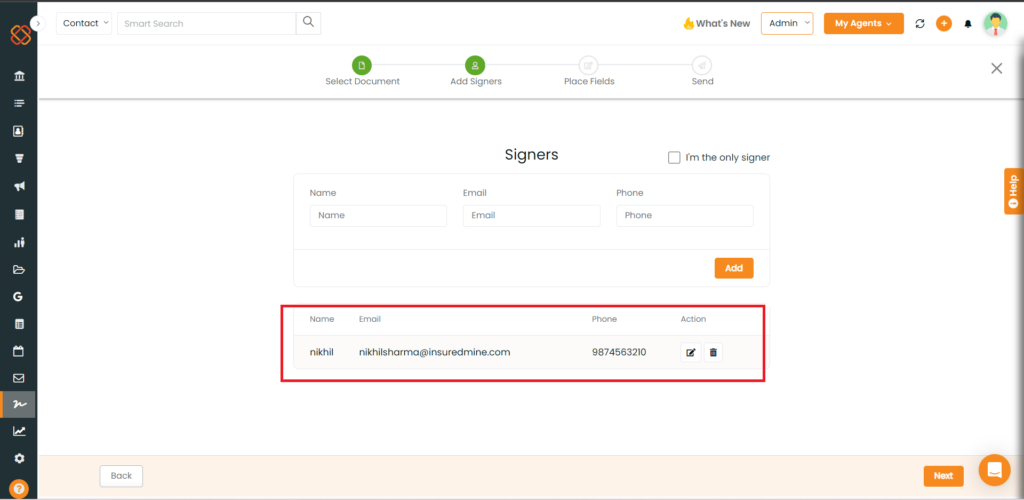Screen dimensions: 1024x500
Task: Click the signer Name input
Action: tap(378, 215)
